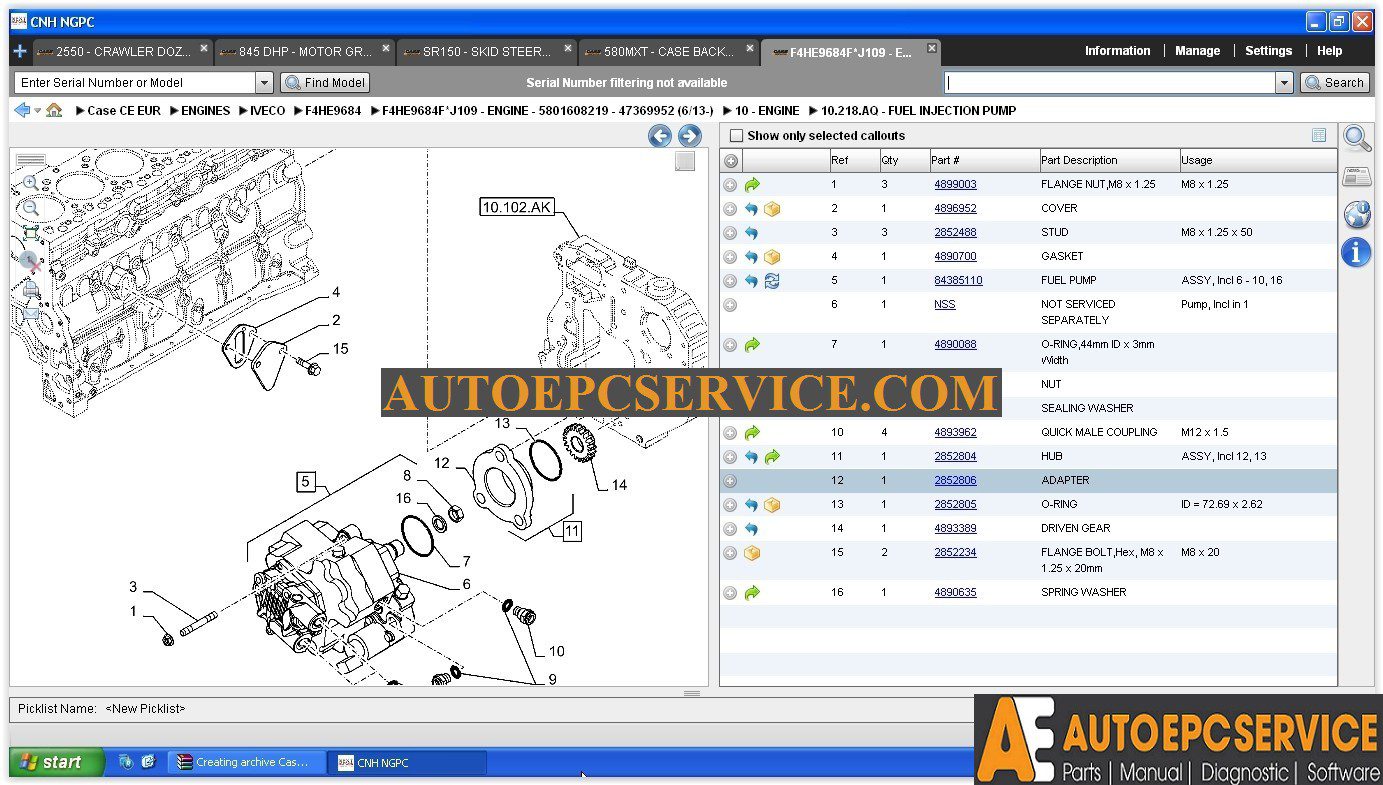
Task: Add ADAPTER row to picklist with plus
Action: [x=730, y=481]
